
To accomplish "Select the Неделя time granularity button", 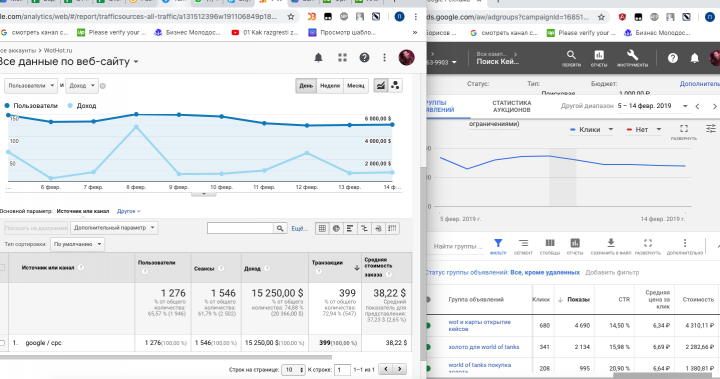I will click(x=330, y=86).
